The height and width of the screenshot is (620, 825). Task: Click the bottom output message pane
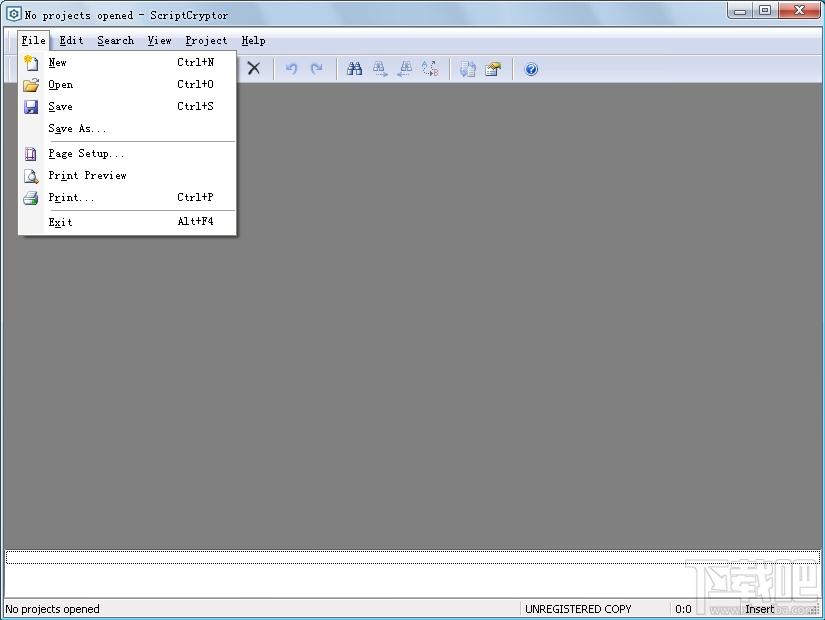(412, 574)
